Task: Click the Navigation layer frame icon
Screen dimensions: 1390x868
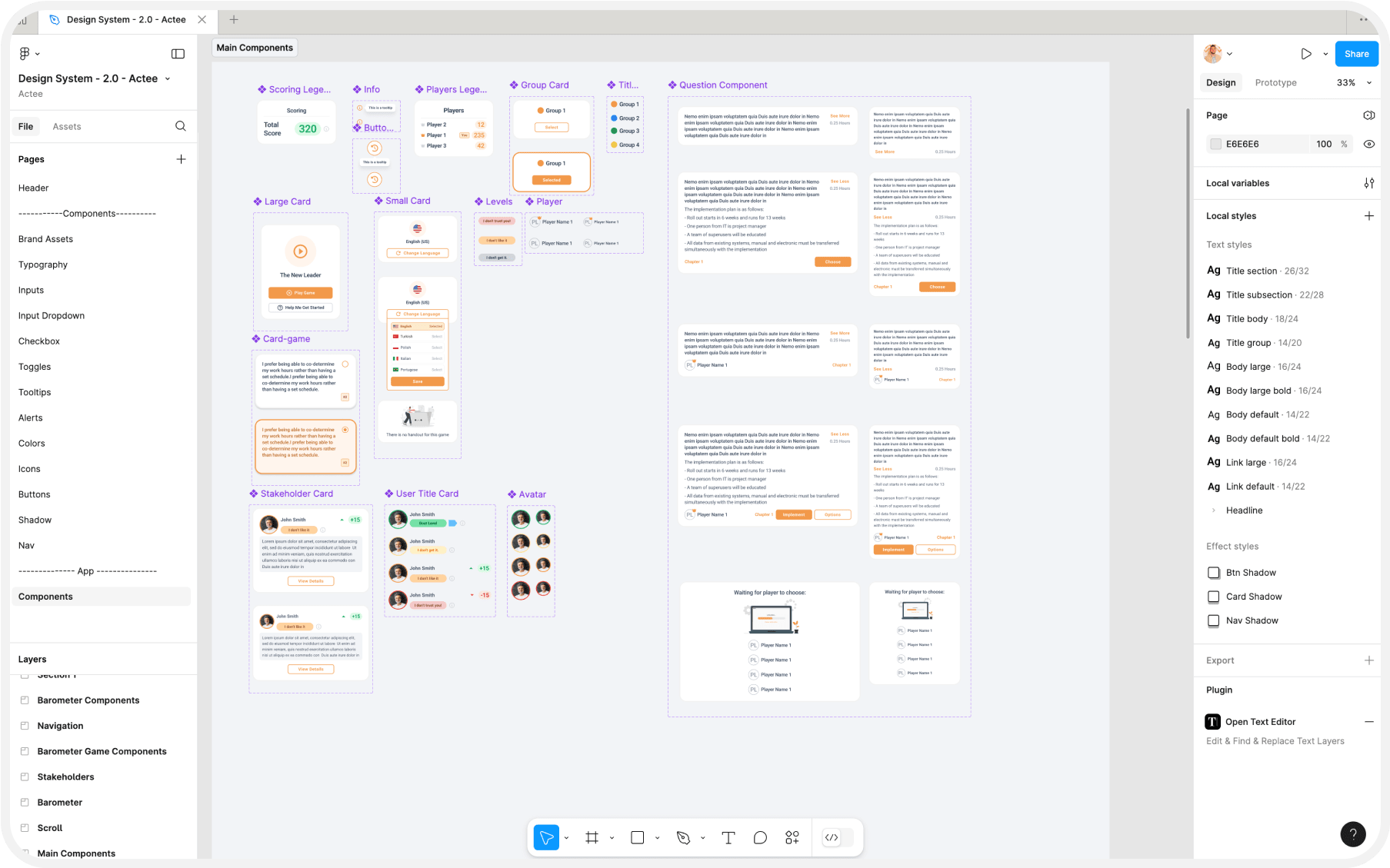Action: click(25, 726)
